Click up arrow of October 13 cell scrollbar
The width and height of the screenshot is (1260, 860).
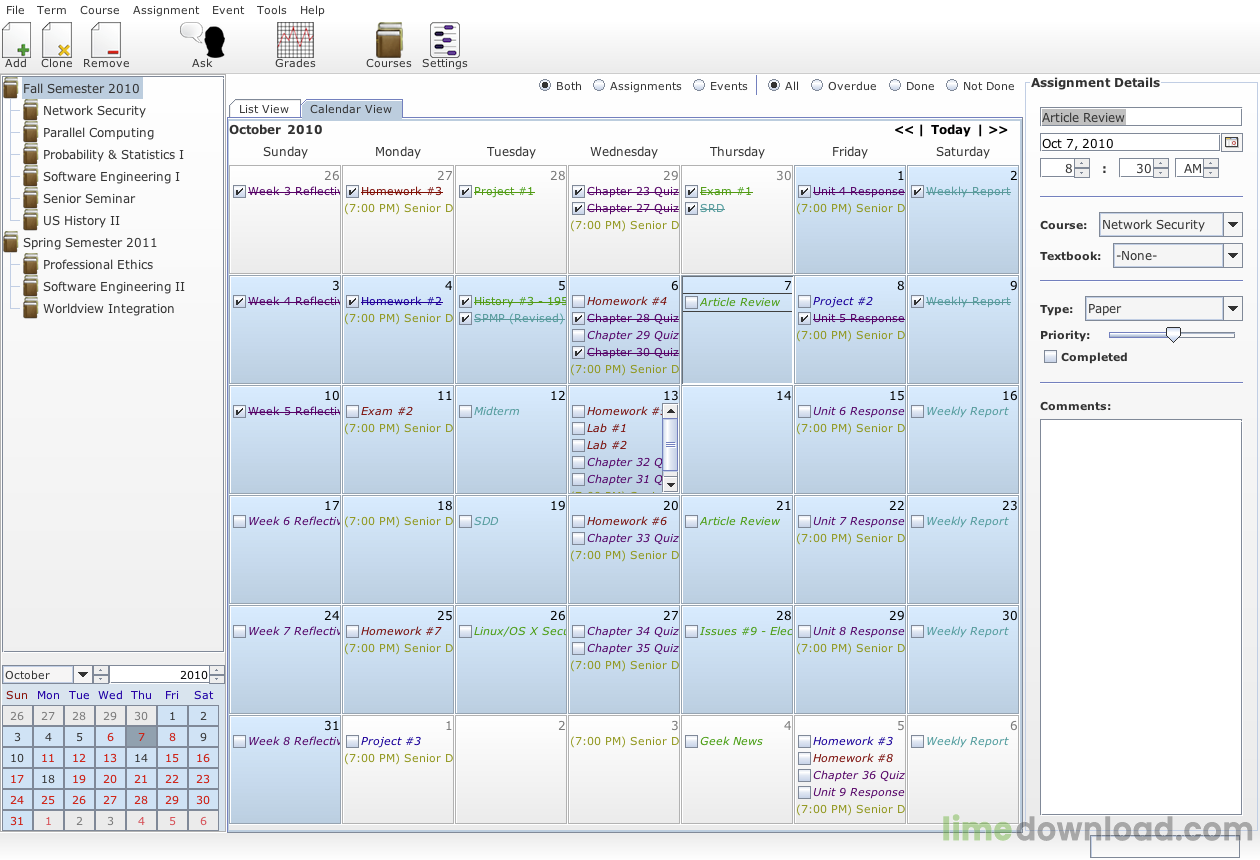click(670, 411)
